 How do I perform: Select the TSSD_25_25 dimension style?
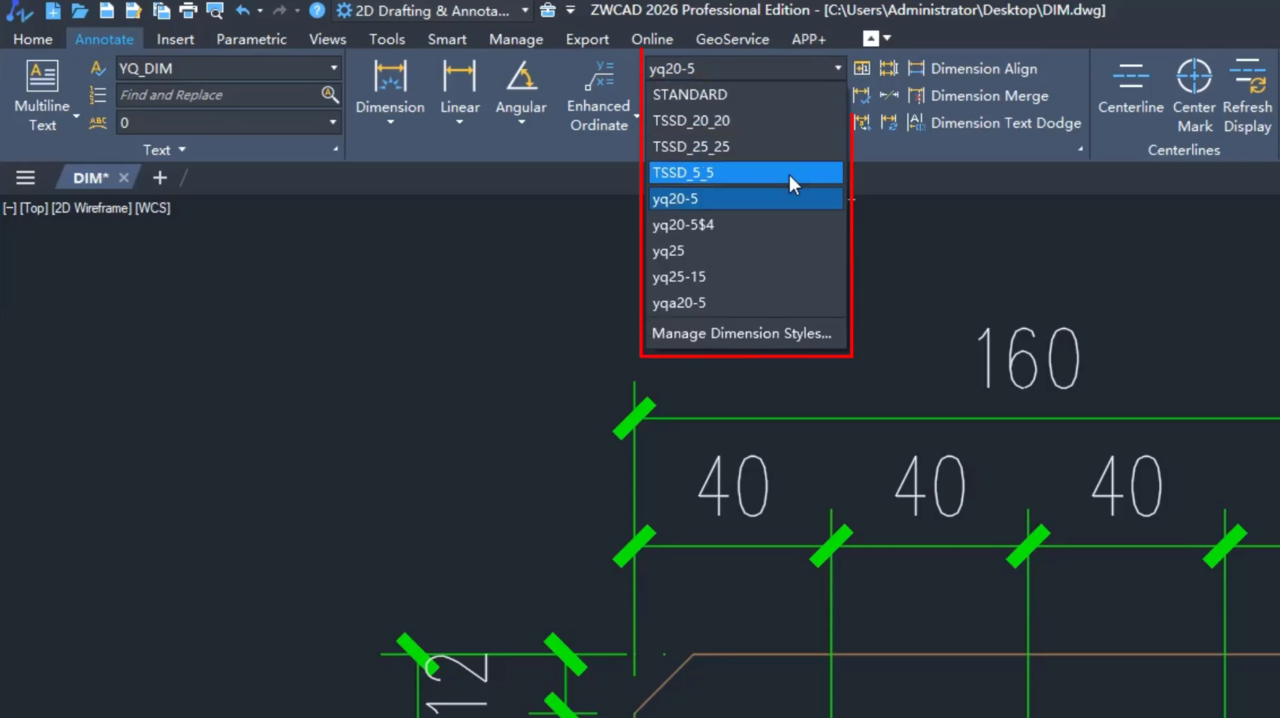(746, 147)
